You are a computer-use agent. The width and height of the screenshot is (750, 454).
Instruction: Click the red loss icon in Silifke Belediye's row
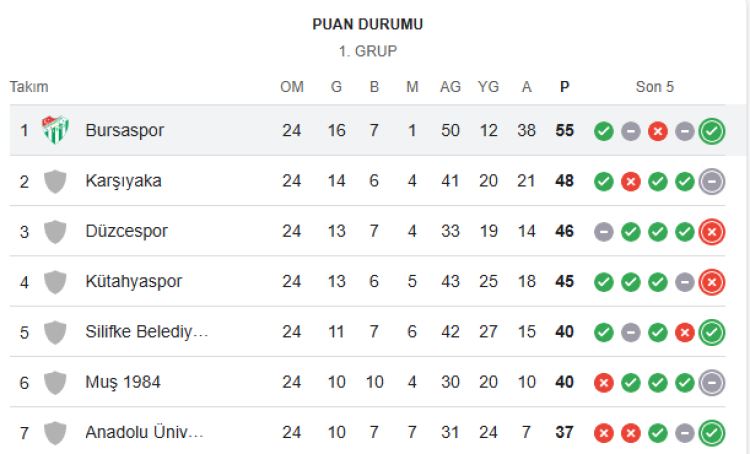[684, 332]
